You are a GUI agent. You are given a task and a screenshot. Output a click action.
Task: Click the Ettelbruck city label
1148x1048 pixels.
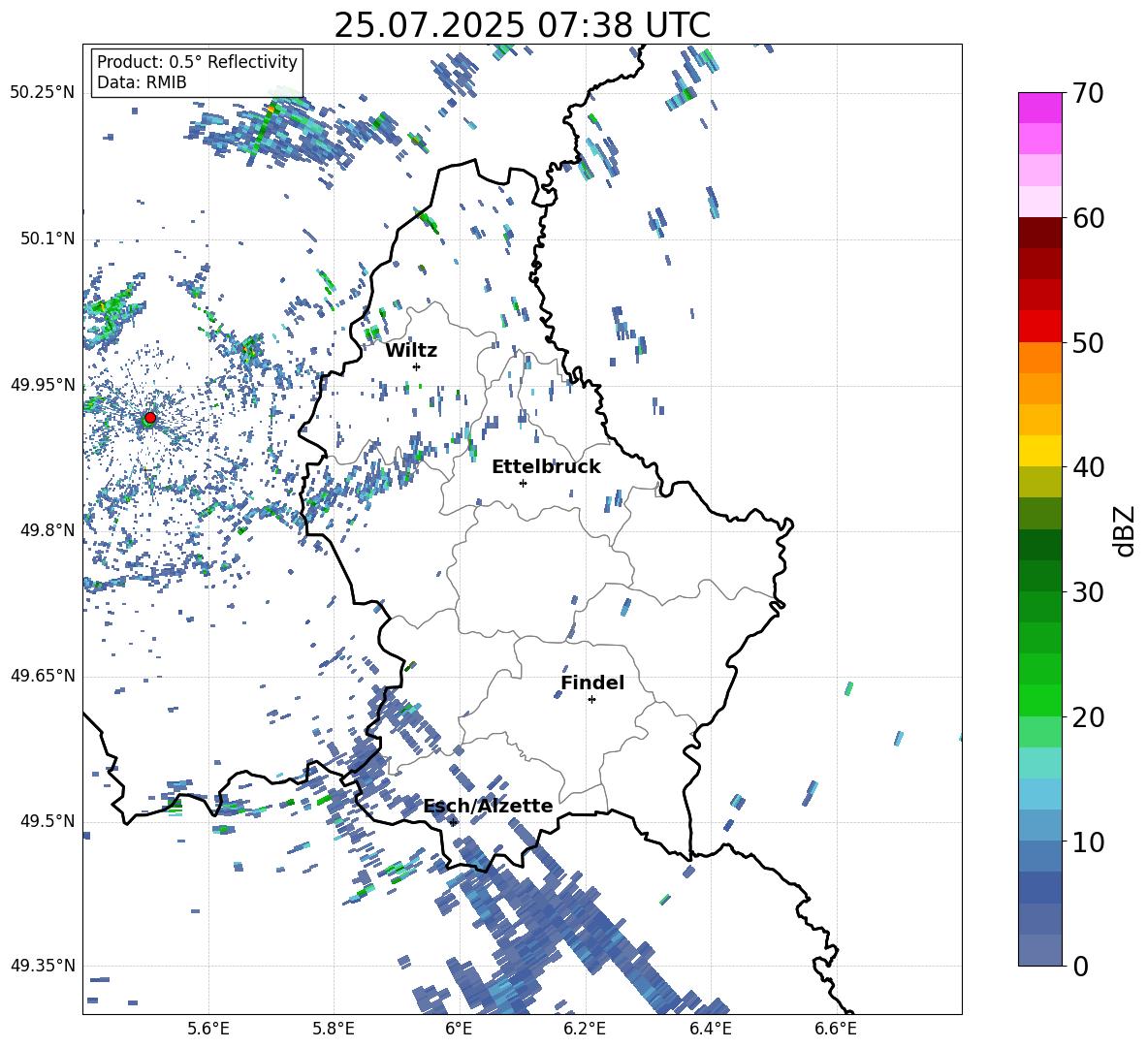point(546,467)
